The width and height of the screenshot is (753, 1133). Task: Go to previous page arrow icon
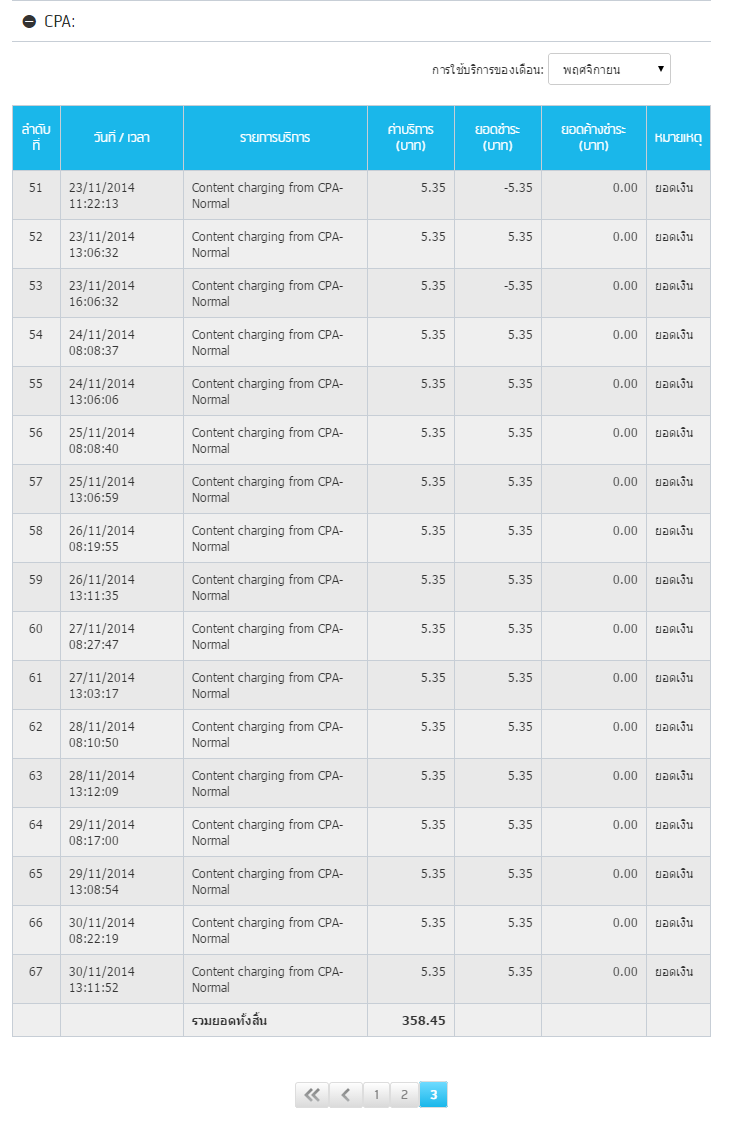point(345,1095)
